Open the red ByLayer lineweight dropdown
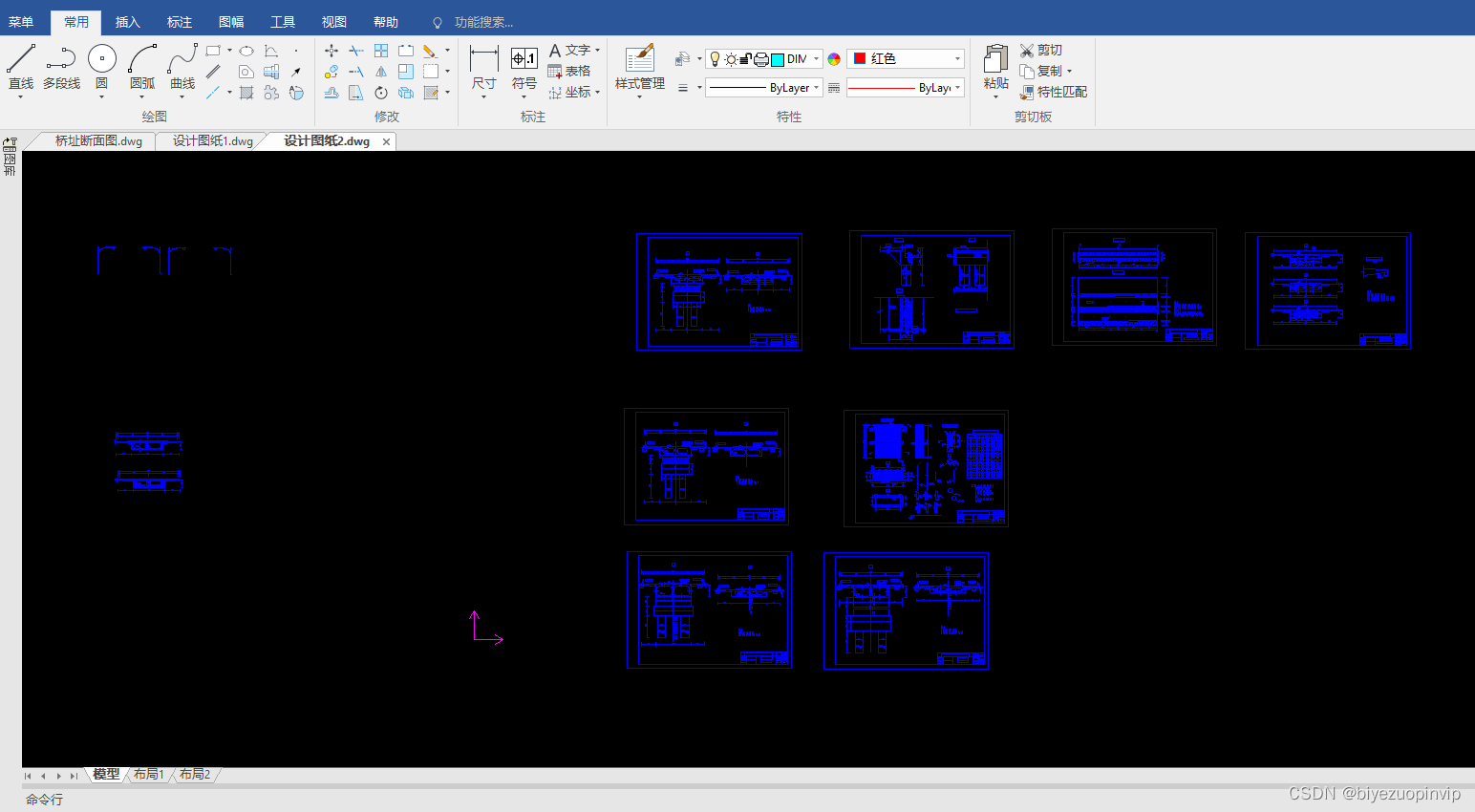This screenshot has height=812, width=1475. coord(957,87)
